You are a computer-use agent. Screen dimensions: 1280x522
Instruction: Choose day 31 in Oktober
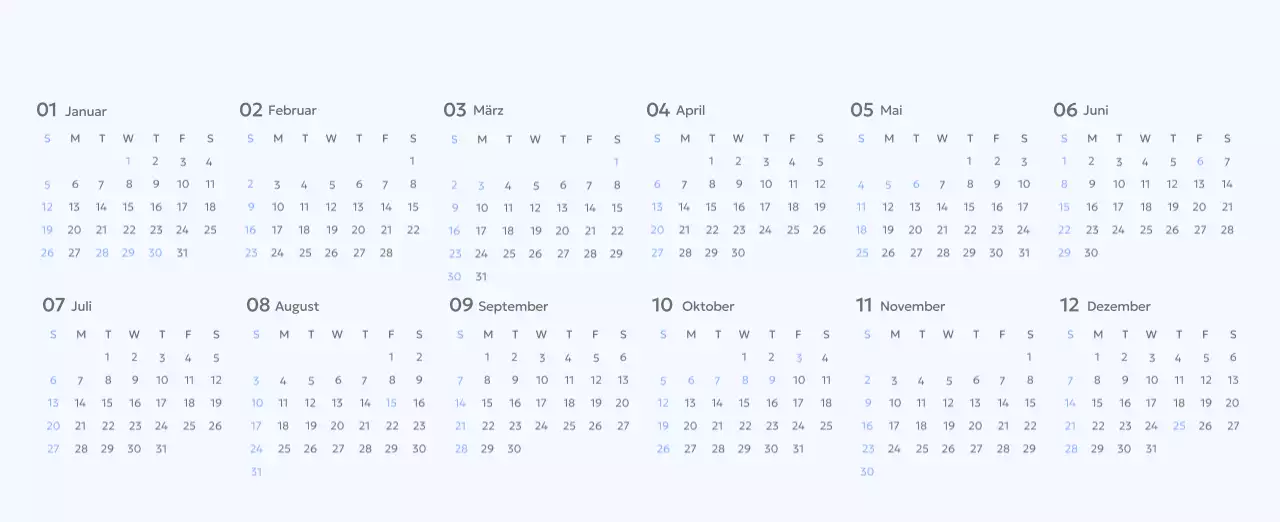pyautogui.click(x=798, y=449)
